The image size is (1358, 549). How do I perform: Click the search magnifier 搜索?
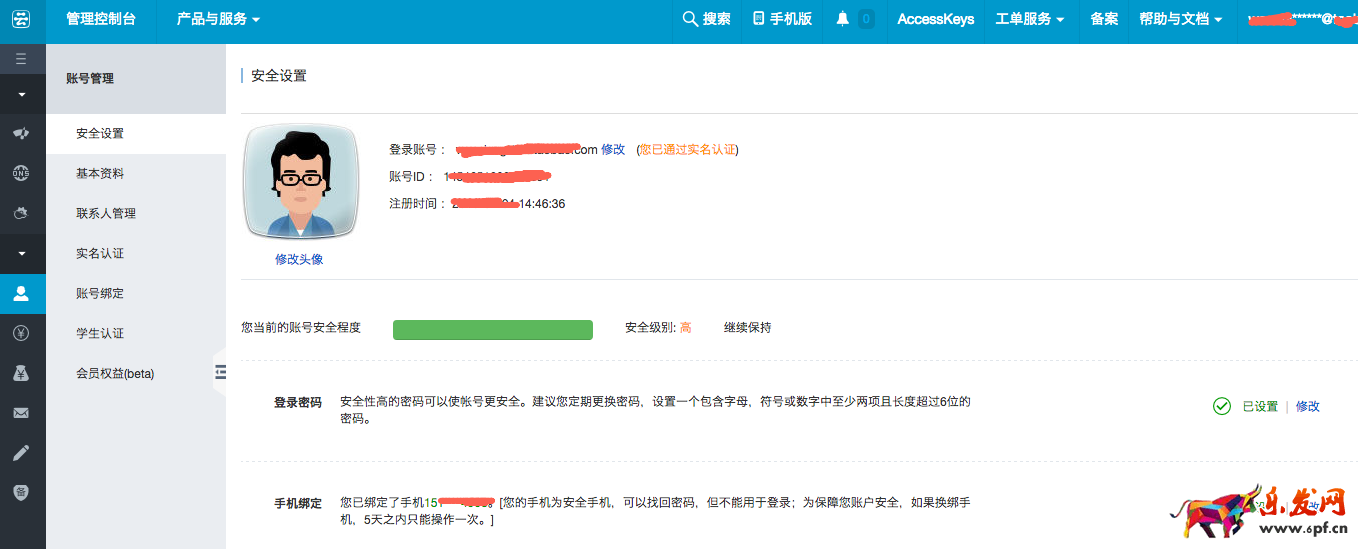pyautogui.click(x=706, y=19)
